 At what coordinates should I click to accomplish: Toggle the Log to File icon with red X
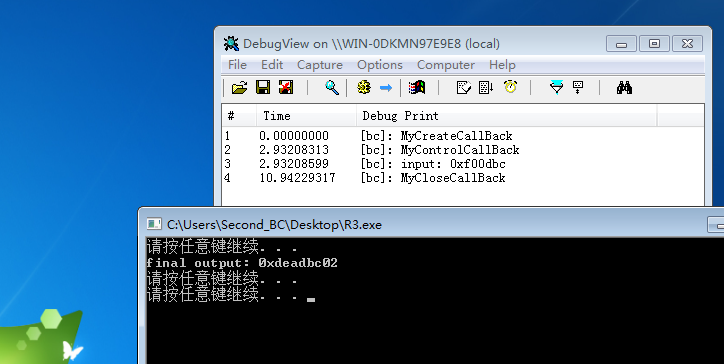click(x=286, y=87)
